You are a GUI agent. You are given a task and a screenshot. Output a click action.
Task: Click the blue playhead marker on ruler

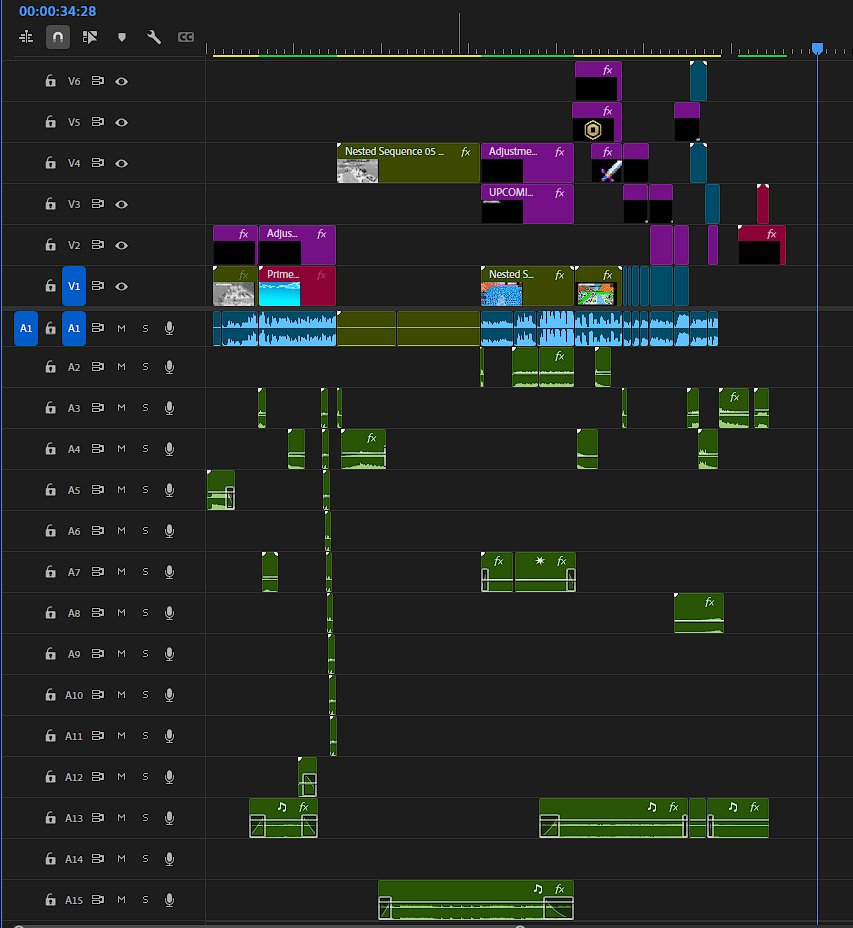coord(817,48)
